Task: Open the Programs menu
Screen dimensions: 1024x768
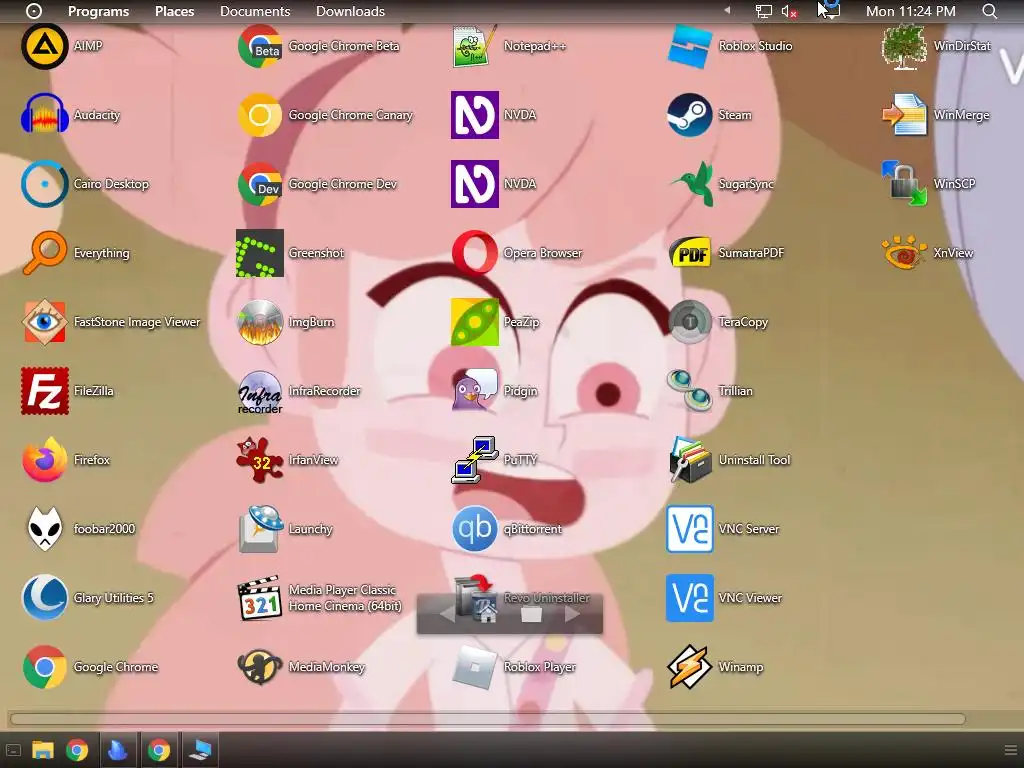Action: (x=99, y=11)
